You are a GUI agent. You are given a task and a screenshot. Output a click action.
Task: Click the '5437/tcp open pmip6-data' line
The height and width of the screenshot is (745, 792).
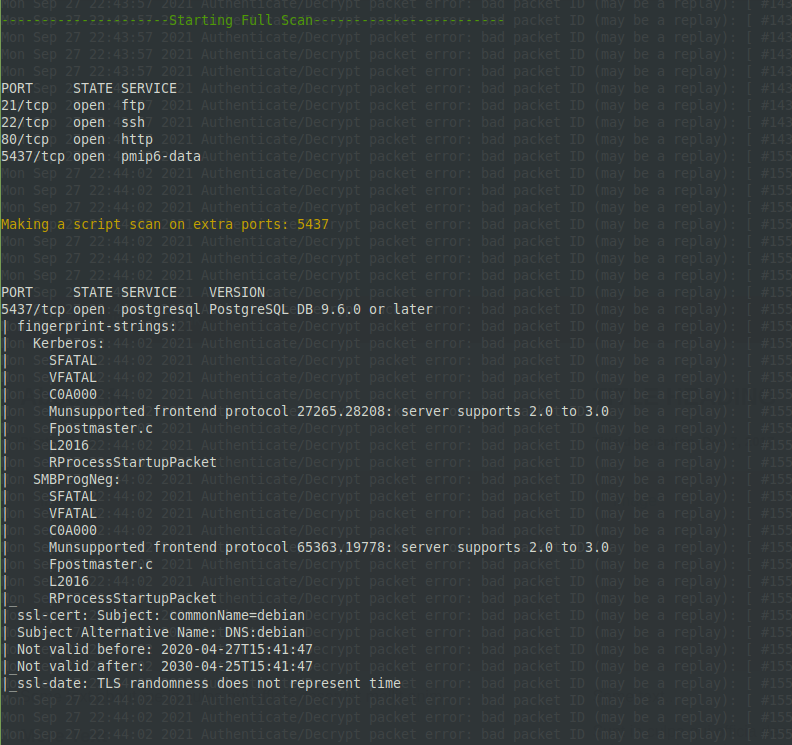point(101,157)
